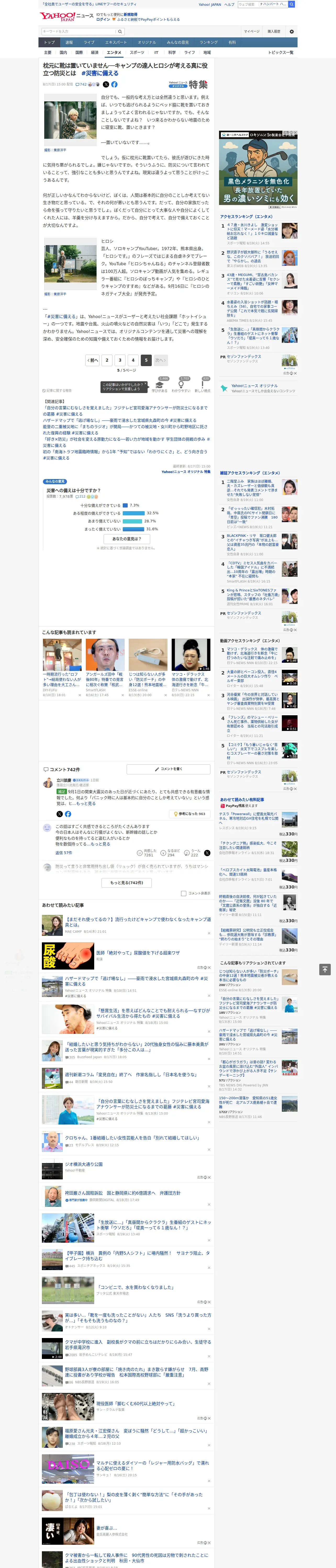Select pagination page 2
This screenshot has height=1568, width=336.
click(x=107, y=360)
